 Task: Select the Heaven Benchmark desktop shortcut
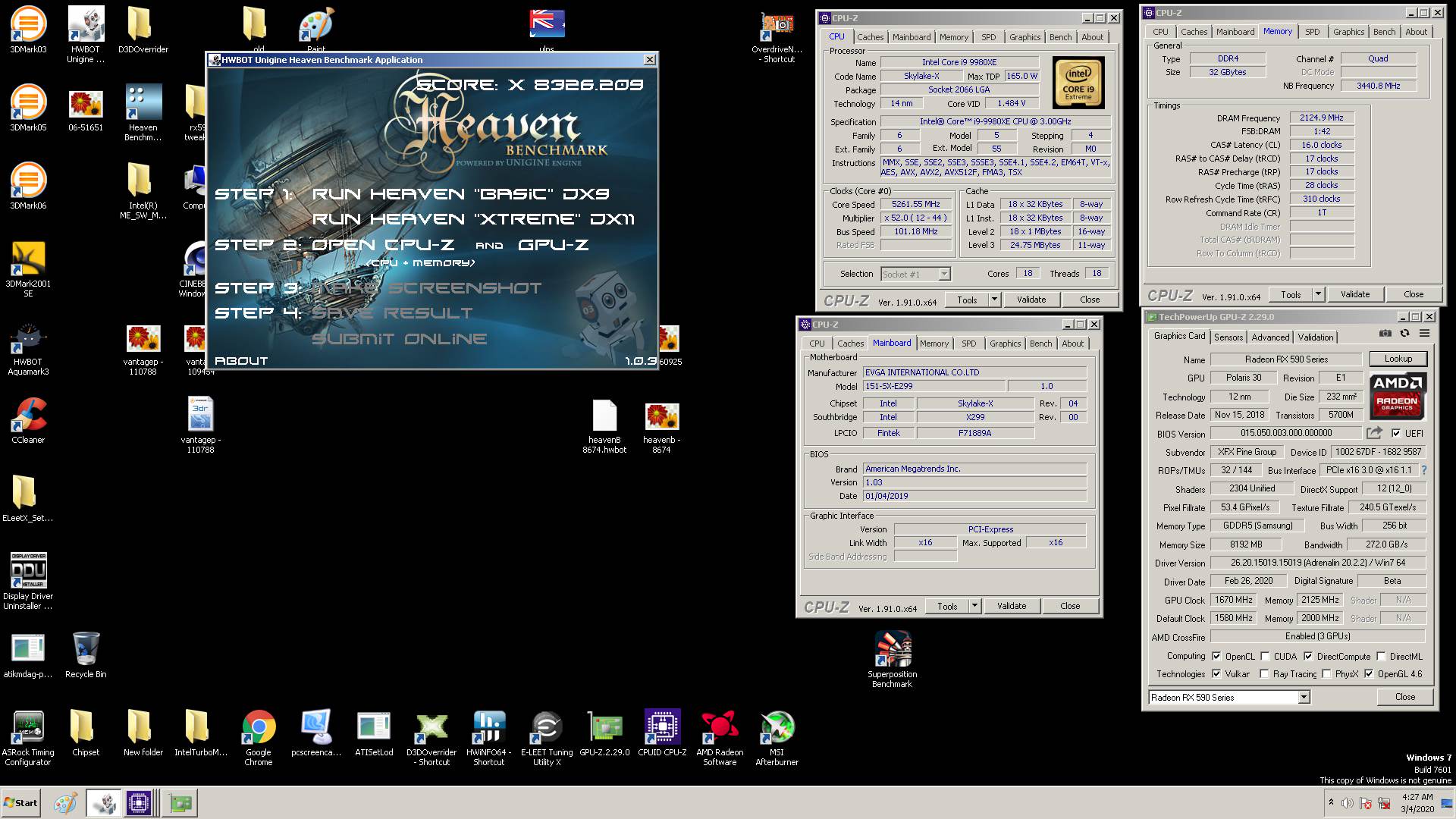click(x=143, y=113)
